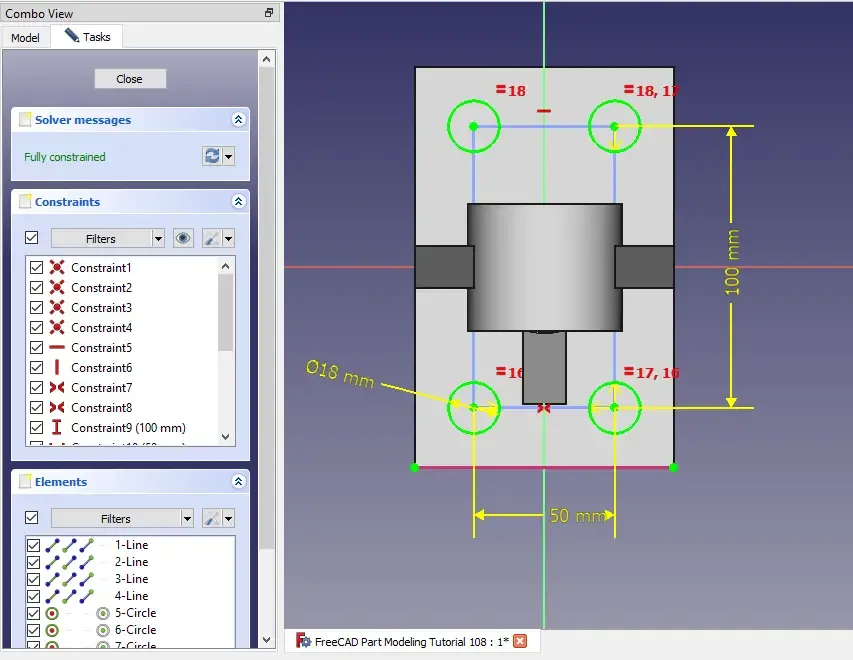Click the 50 mm dimension label

577,515
